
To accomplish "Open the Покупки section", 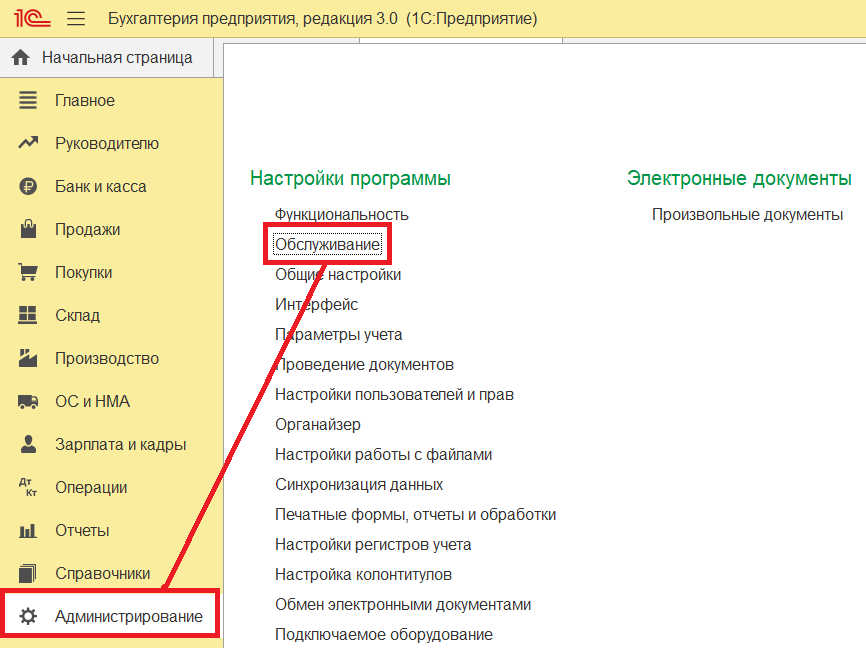I will tap(83, 272).
